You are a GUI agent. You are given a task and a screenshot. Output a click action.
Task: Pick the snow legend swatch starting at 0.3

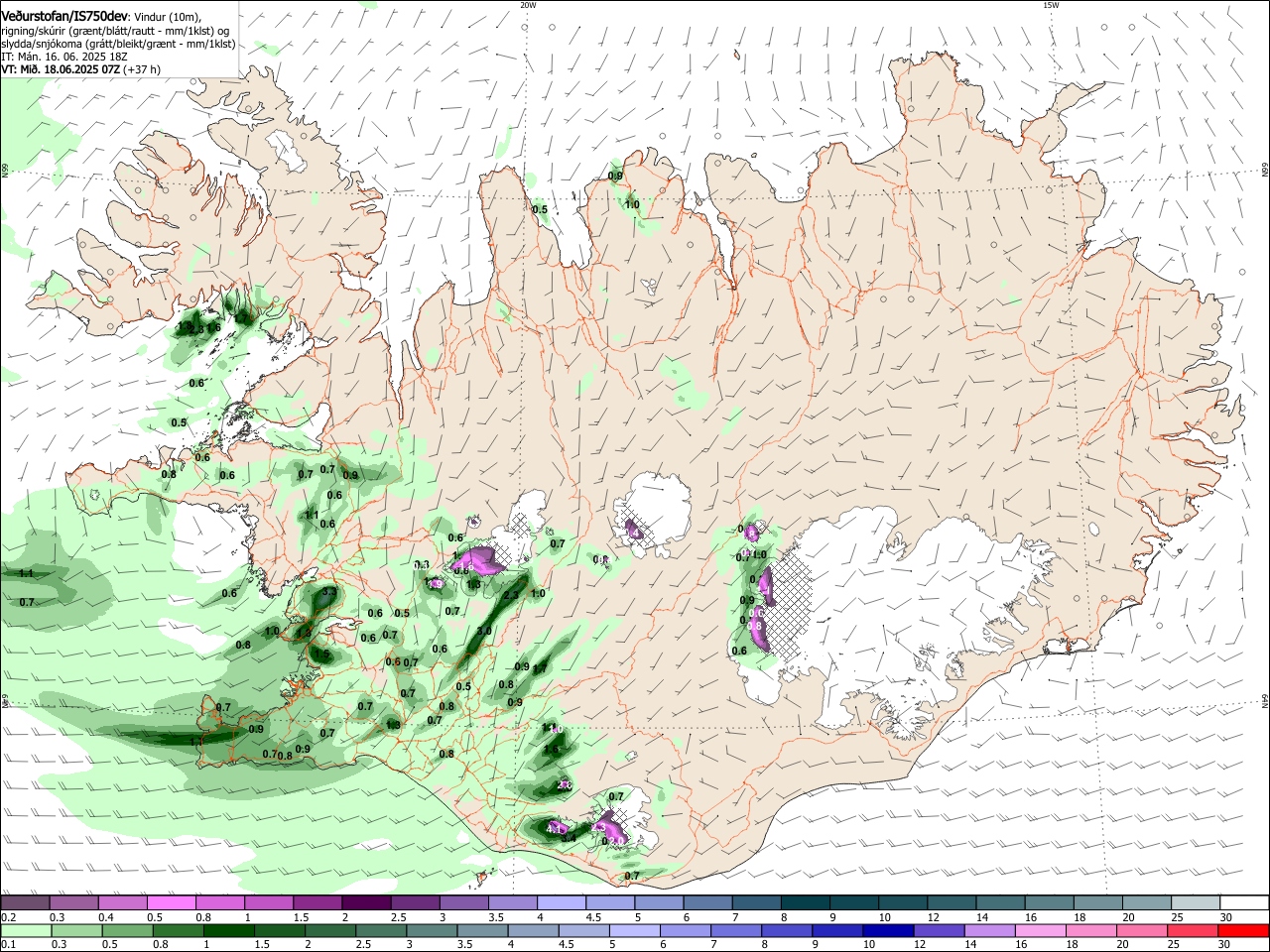click(73, 903)
